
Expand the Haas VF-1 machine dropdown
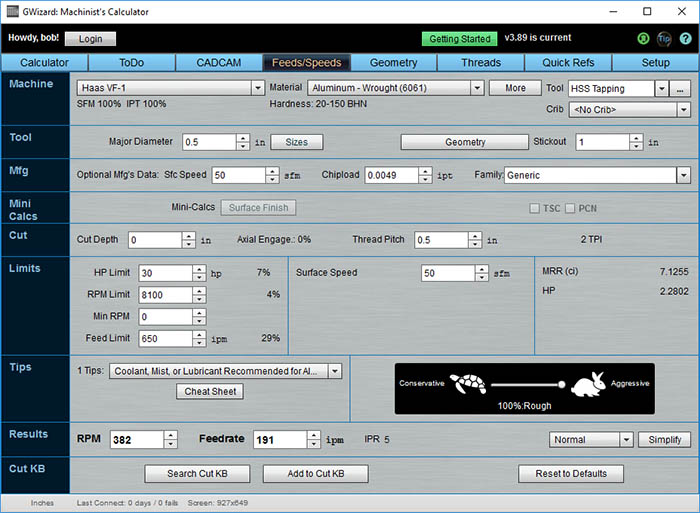tap(258, 88)
